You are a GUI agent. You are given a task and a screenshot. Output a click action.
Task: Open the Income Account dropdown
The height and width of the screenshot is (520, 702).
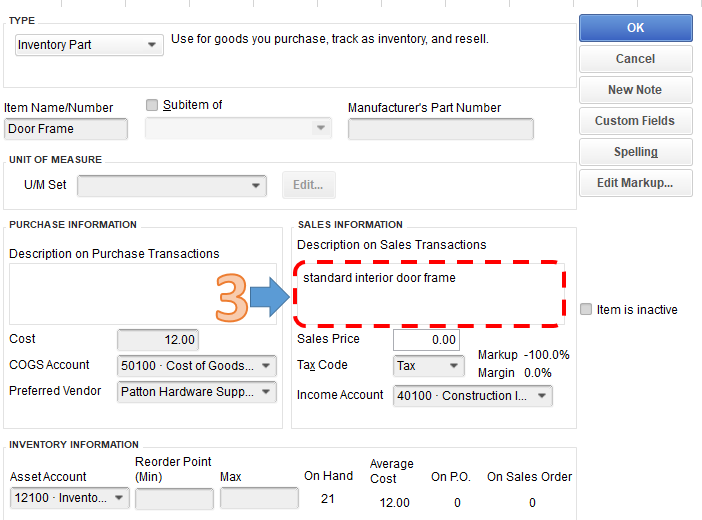click(473, 395)
